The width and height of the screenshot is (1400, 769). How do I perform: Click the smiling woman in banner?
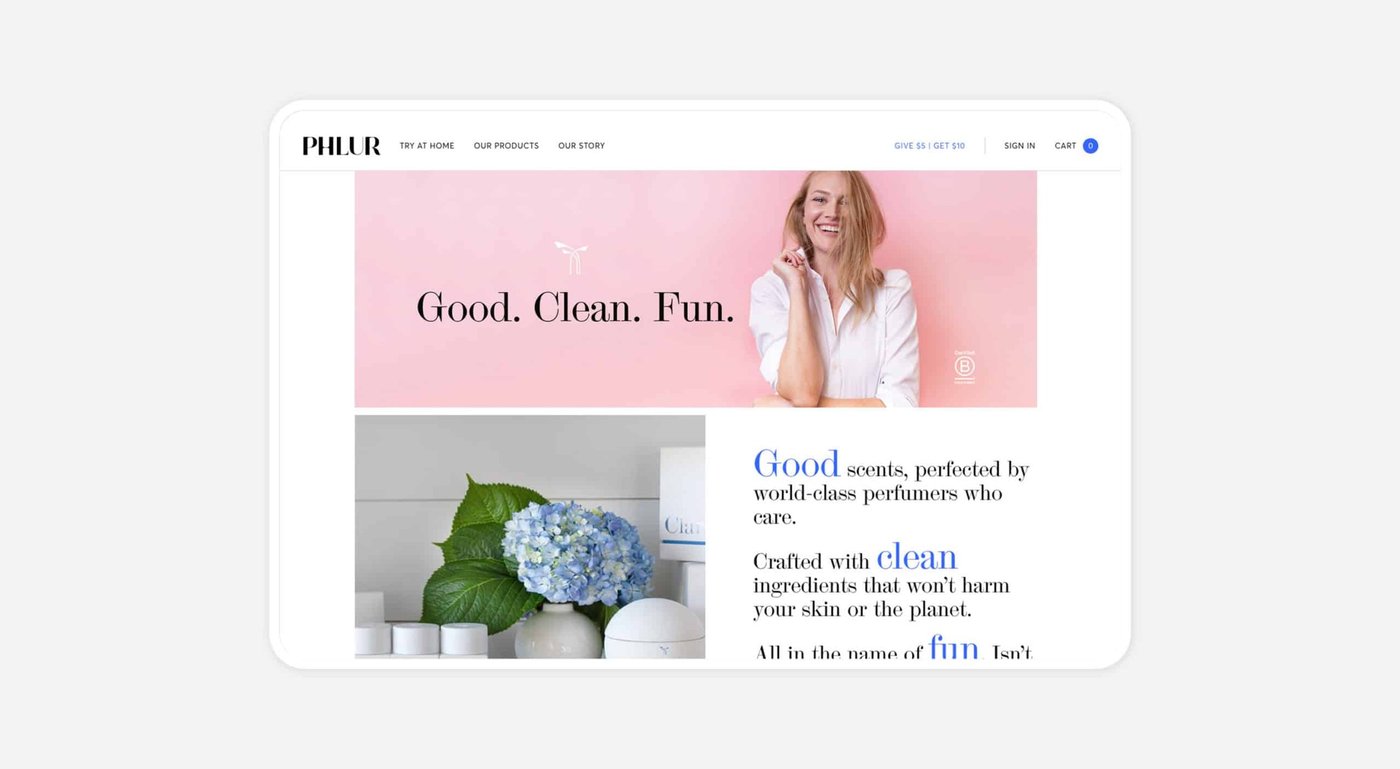tap(835, 289)
